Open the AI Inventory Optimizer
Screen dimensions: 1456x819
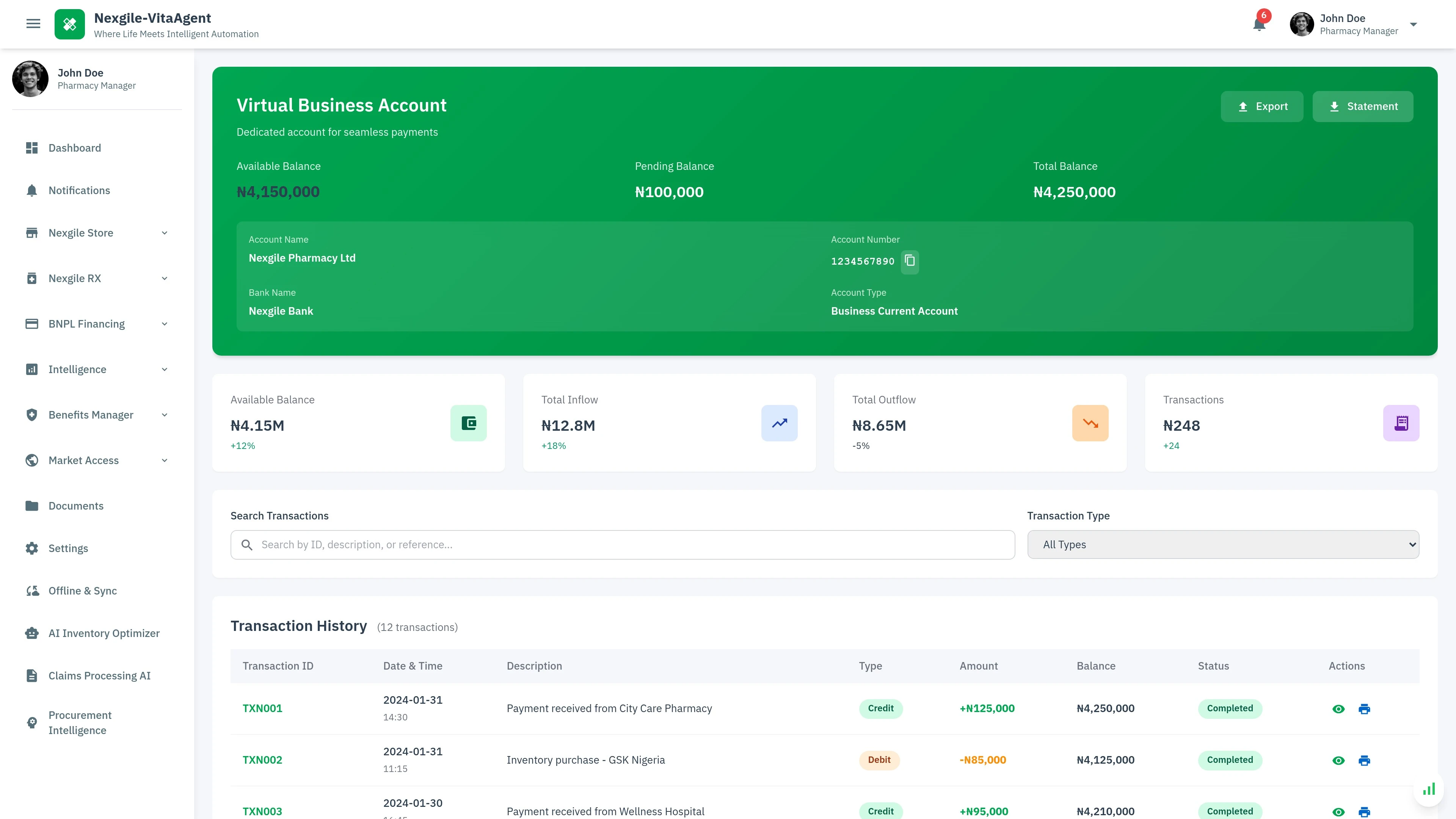point(104,633)
